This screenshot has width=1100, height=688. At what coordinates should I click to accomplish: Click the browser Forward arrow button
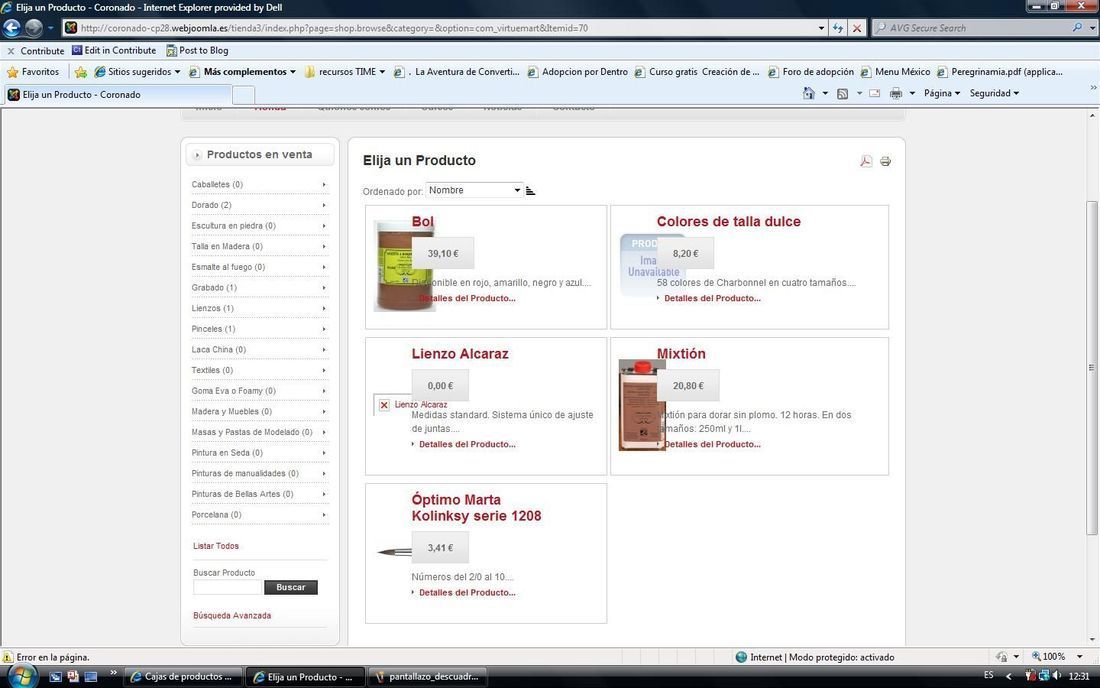[x=33, y=28]
